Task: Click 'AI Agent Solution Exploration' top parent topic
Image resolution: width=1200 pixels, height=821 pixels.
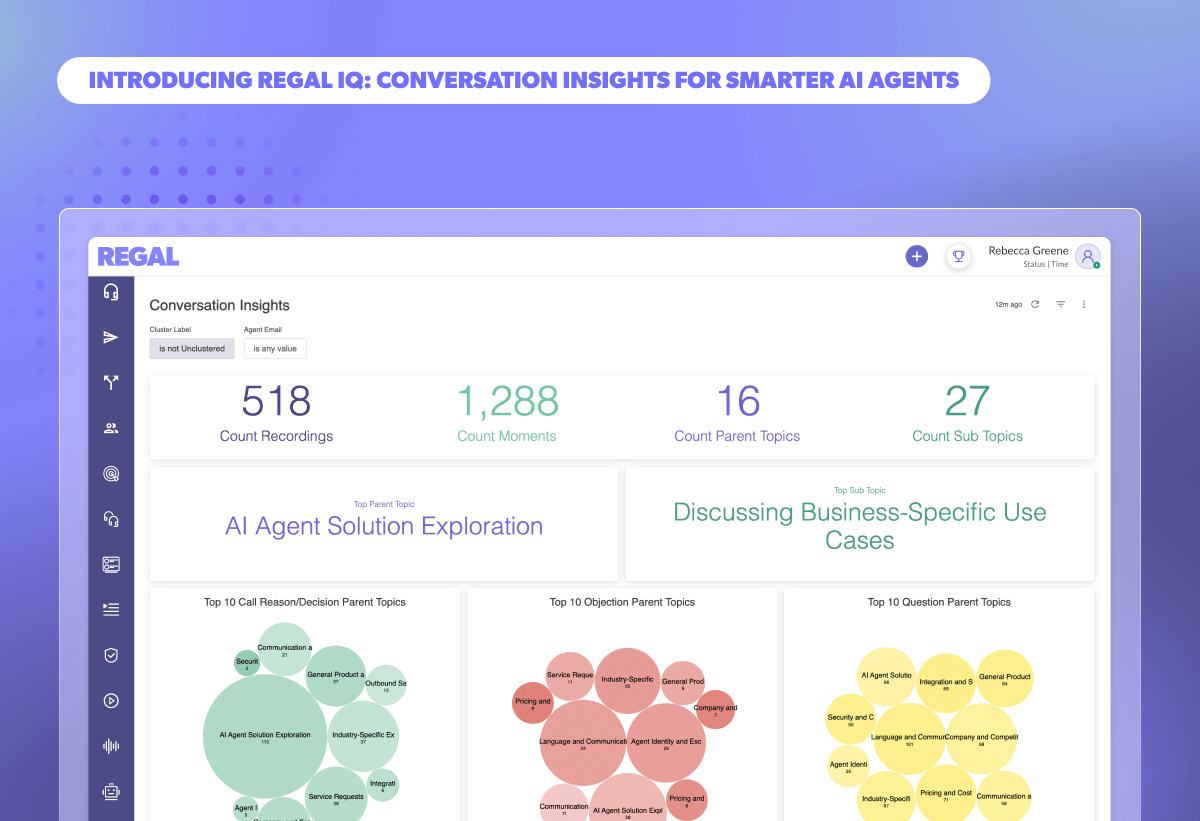Action: 384,526
